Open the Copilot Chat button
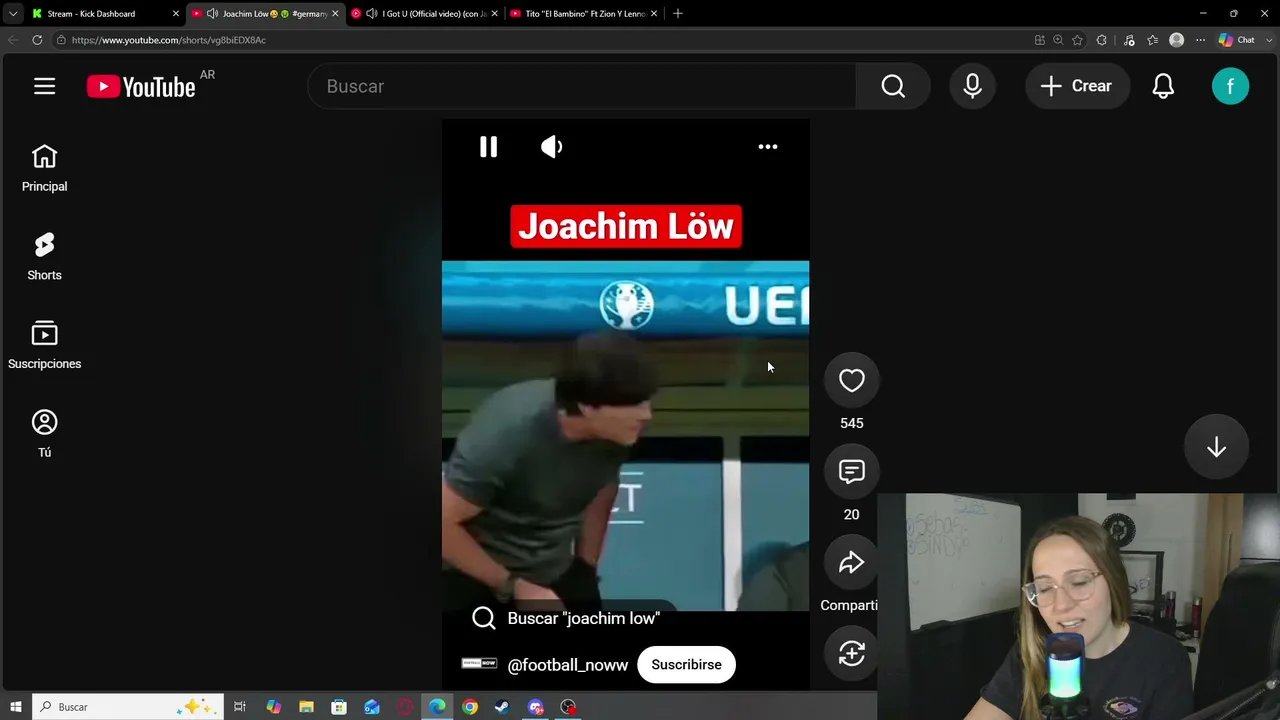Viewport: 1280px width, 720px height. click(x=1237, y=40)
